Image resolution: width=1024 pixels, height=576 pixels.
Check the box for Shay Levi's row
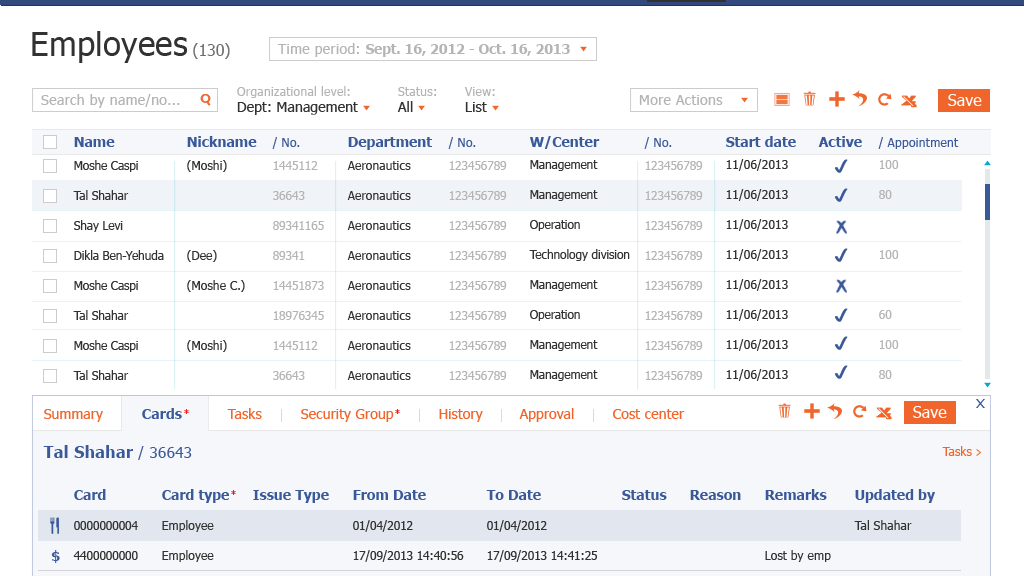pos(50,226)
